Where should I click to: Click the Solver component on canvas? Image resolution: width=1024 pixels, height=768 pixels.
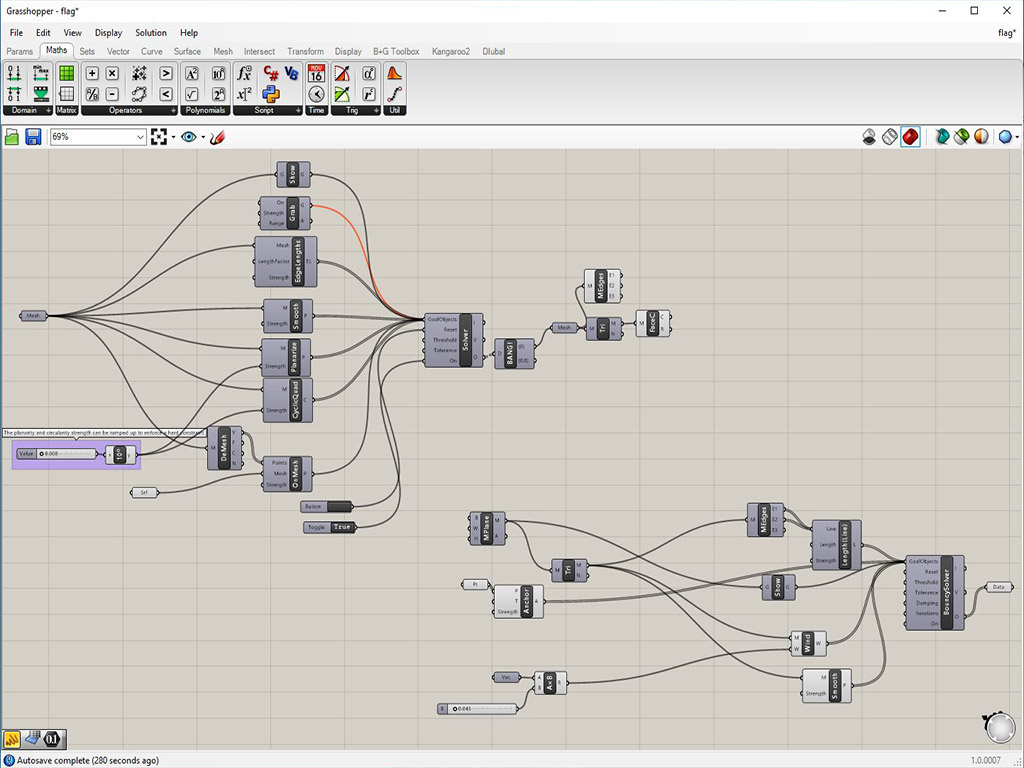[x=465, y=340]
